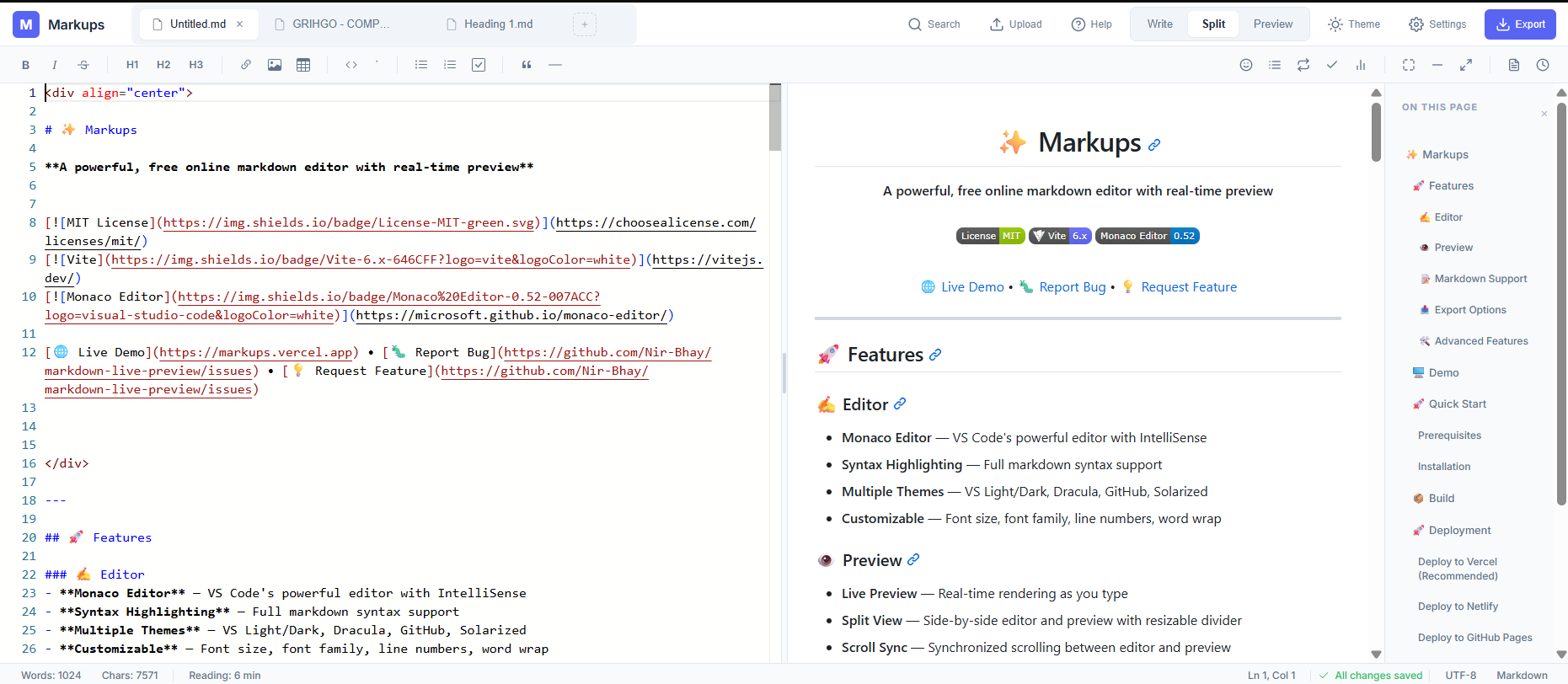Apply strikethrough formatting

83,65
